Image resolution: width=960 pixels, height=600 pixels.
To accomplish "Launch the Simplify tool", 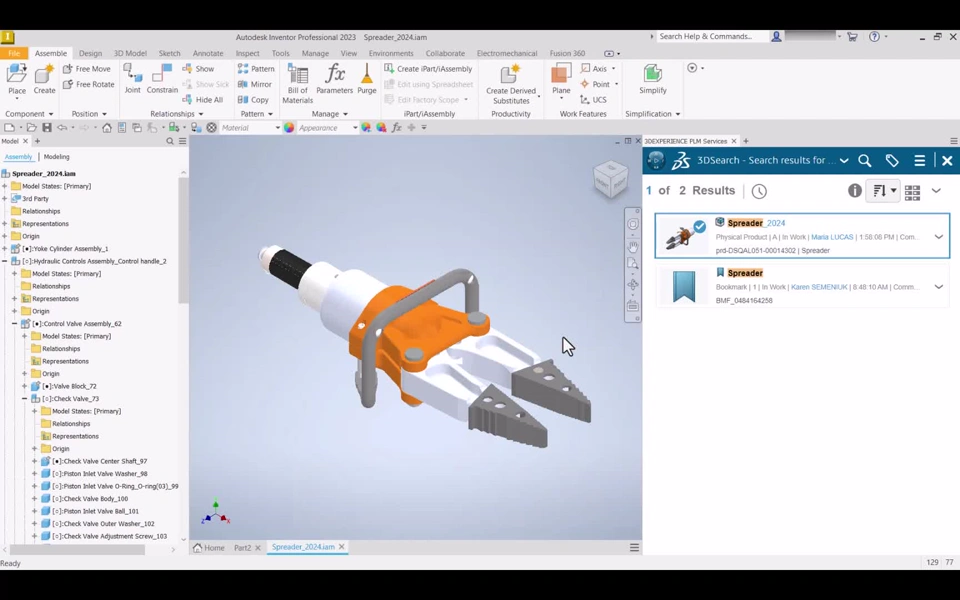I will click(653, 80).
